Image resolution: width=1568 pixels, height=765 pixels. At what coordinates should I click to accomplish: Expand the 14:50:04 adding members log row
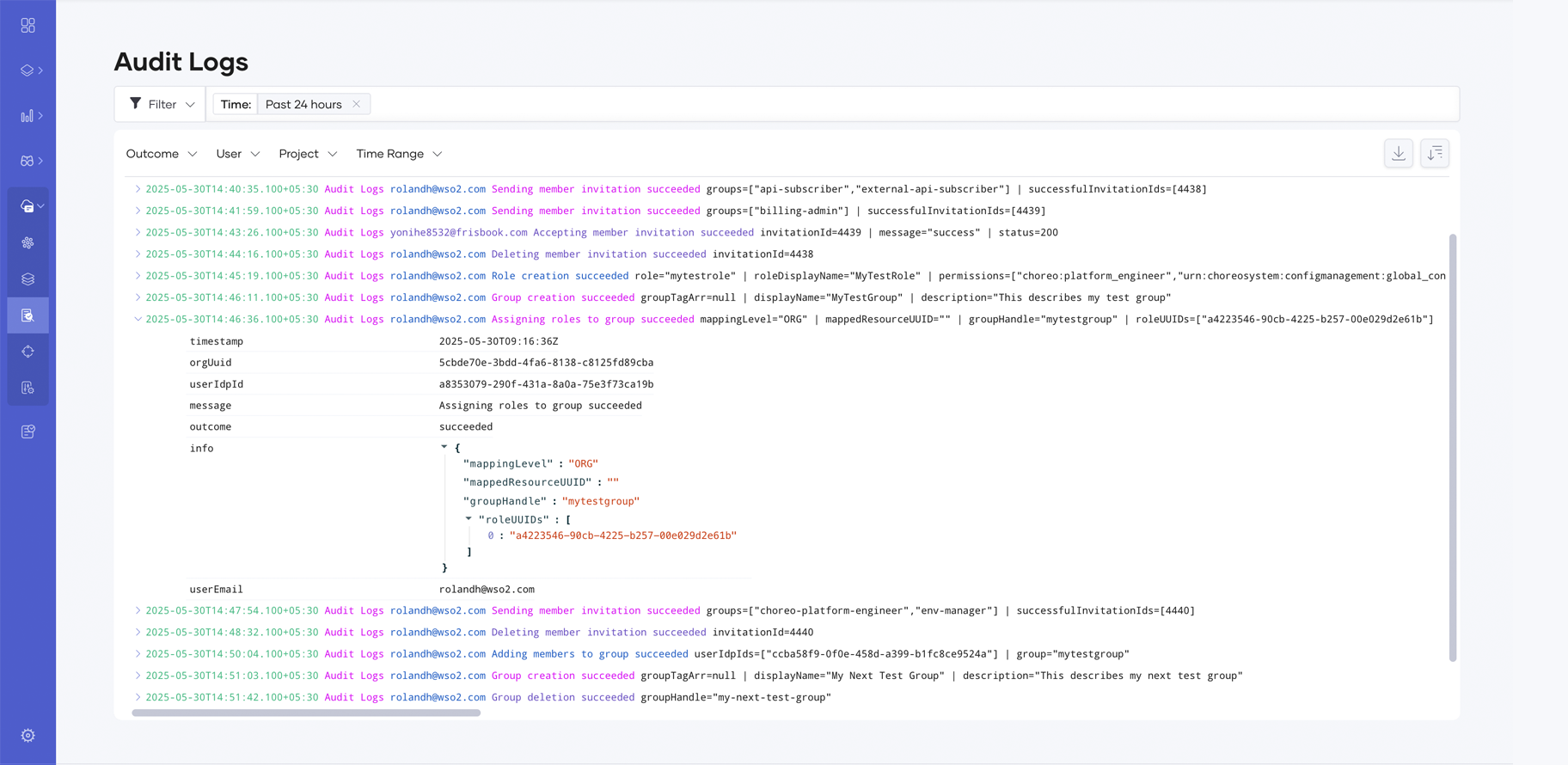tap(138, 654)
